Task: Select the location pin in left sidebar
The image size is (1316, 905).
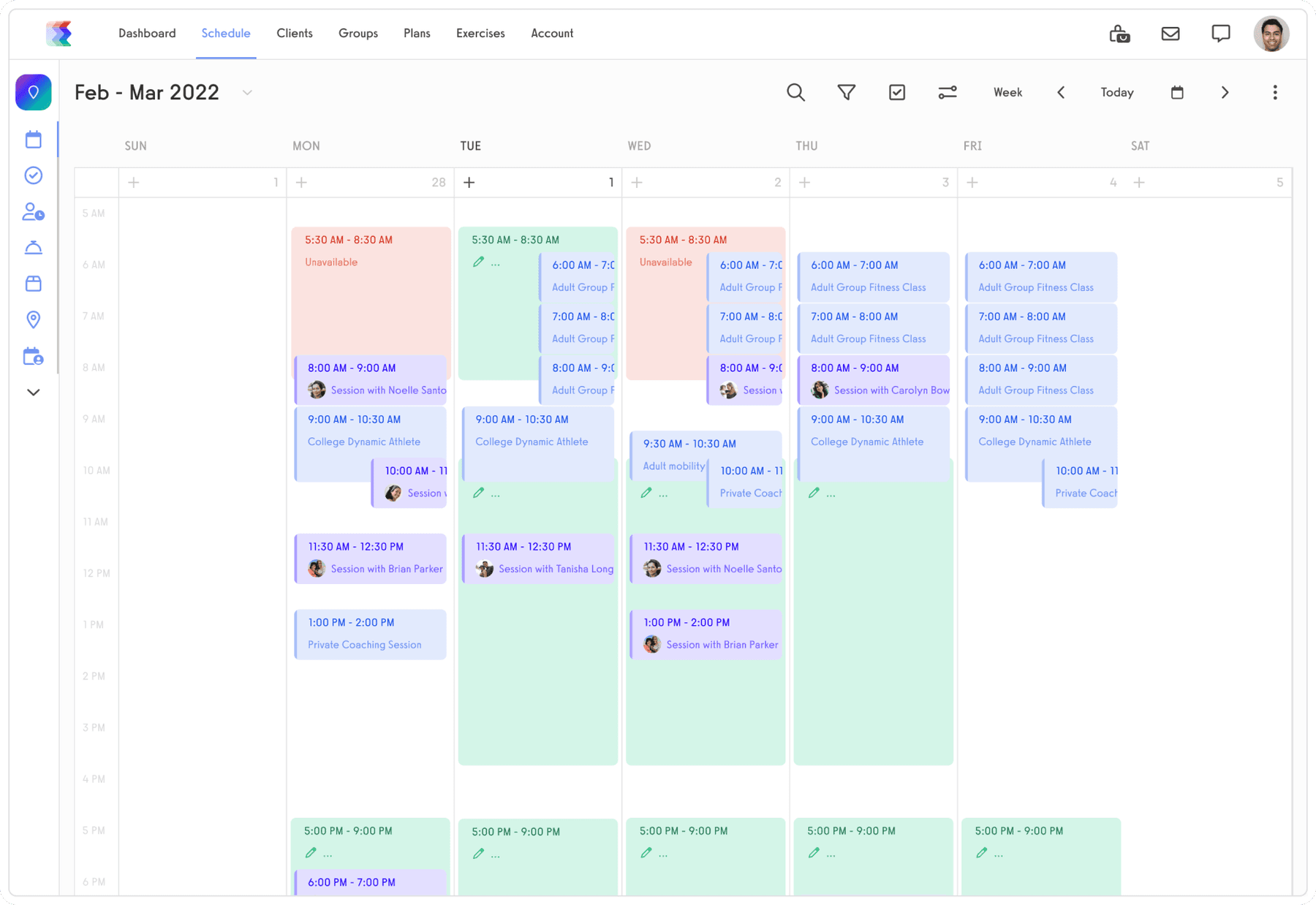Action: [34, 319]
